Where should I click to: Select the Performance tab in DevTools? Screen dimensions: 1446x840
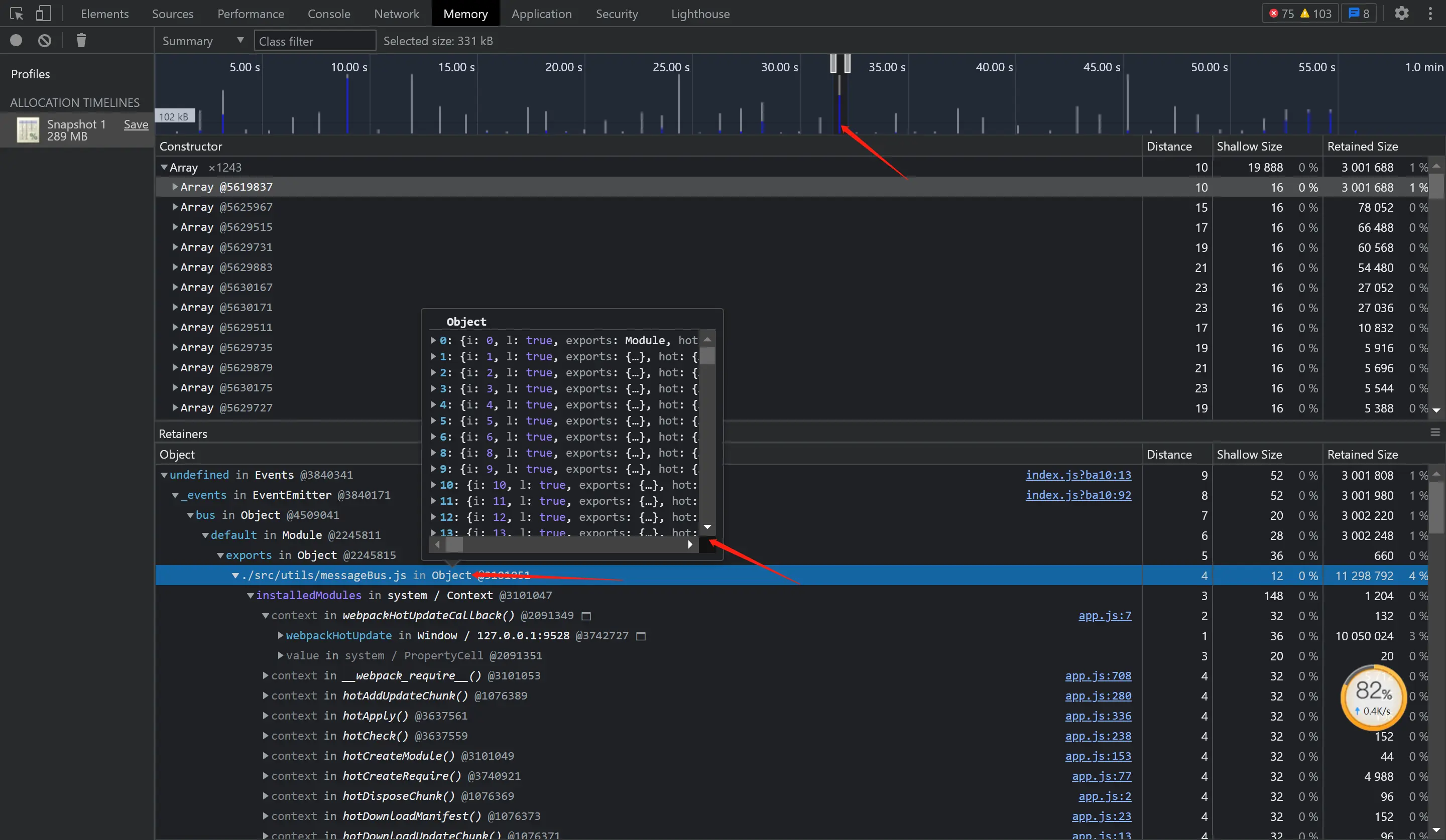click(x=250, y=13)
